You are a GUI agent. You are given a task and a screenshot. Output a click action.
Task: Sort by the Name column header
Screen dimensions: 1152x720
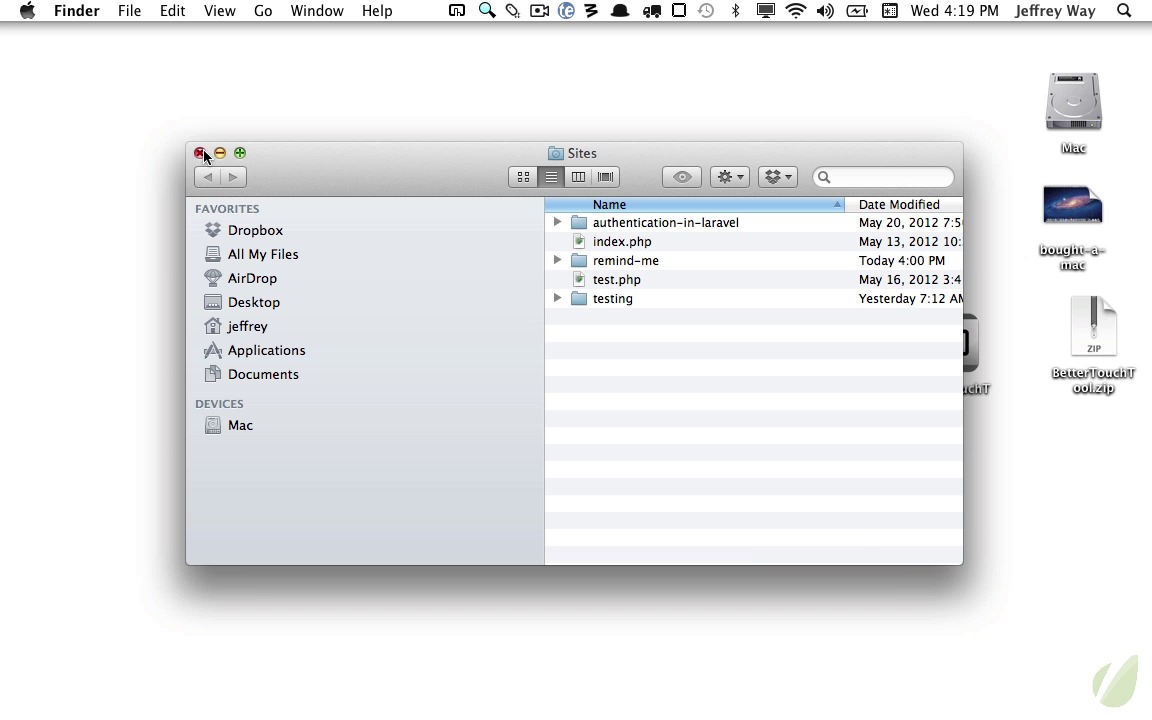(x=694, y=204)
